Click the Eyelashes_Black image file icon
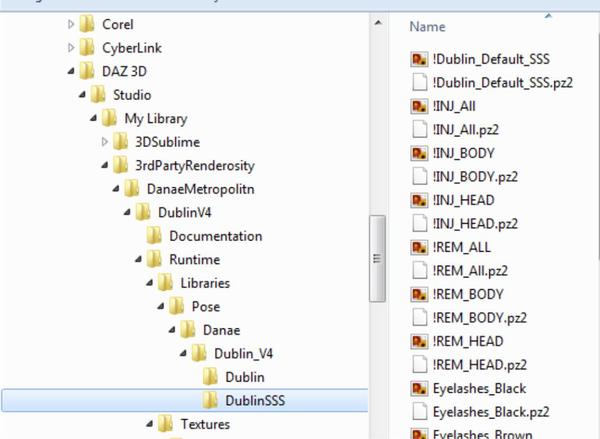The height and width of the screenshot is (439, 600). coord(419,389)
